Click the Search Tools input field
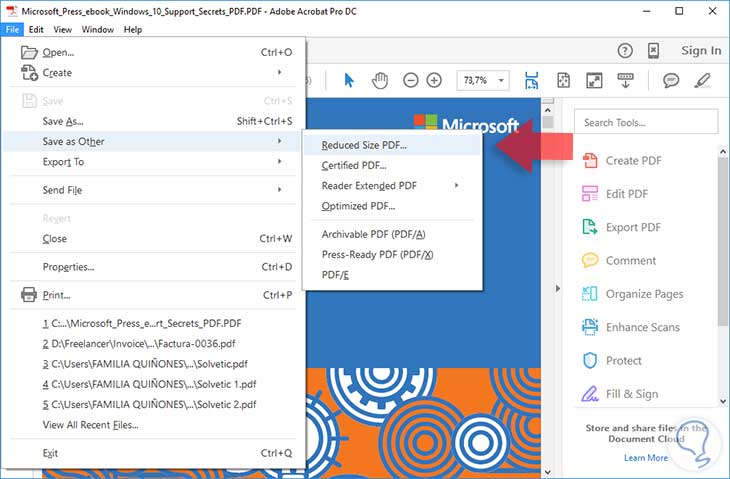The width and height of the screenshot is (730, 479). coord(646,122)
